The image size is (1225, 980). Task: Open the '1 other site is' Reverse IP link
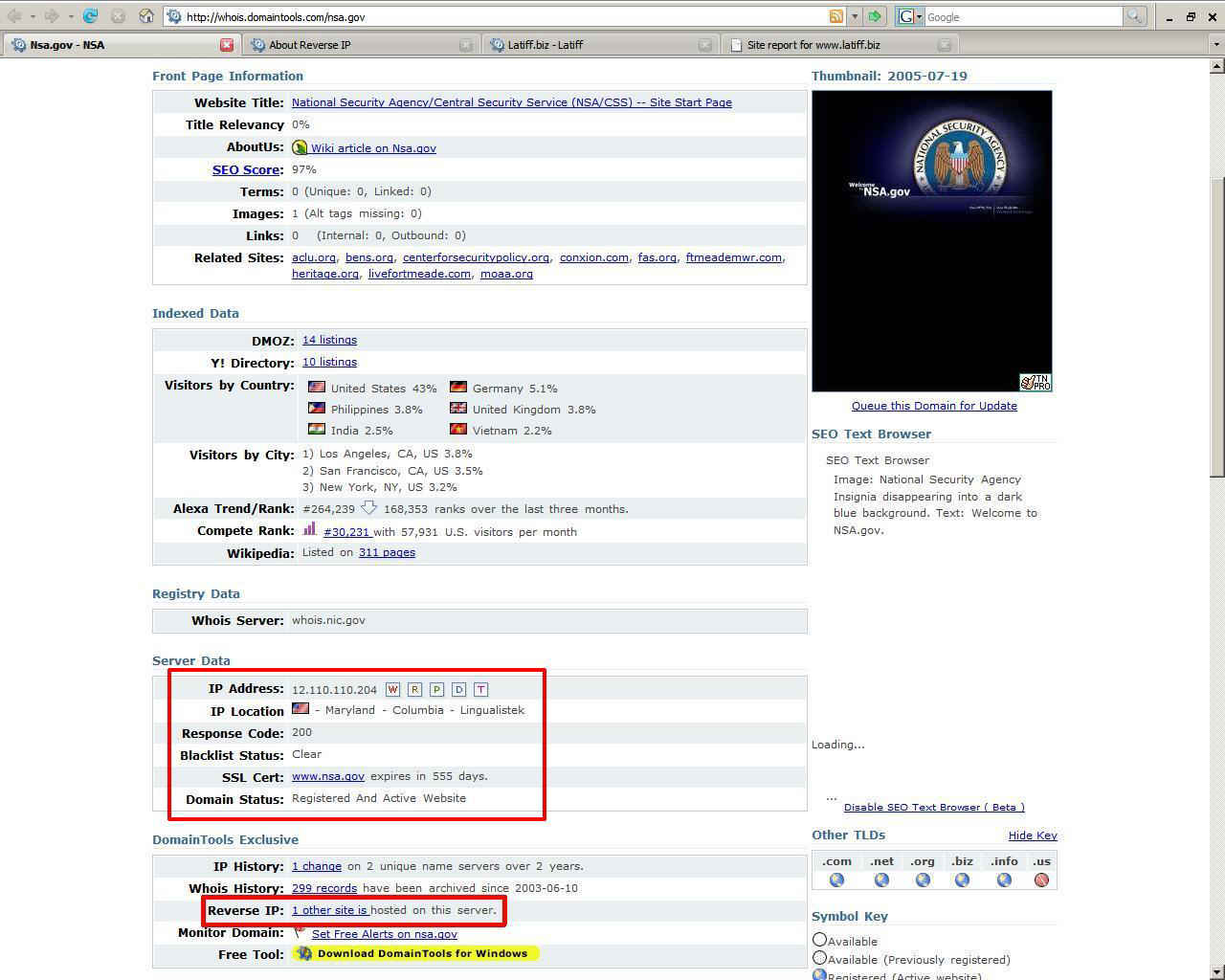[x=330, y=910]
